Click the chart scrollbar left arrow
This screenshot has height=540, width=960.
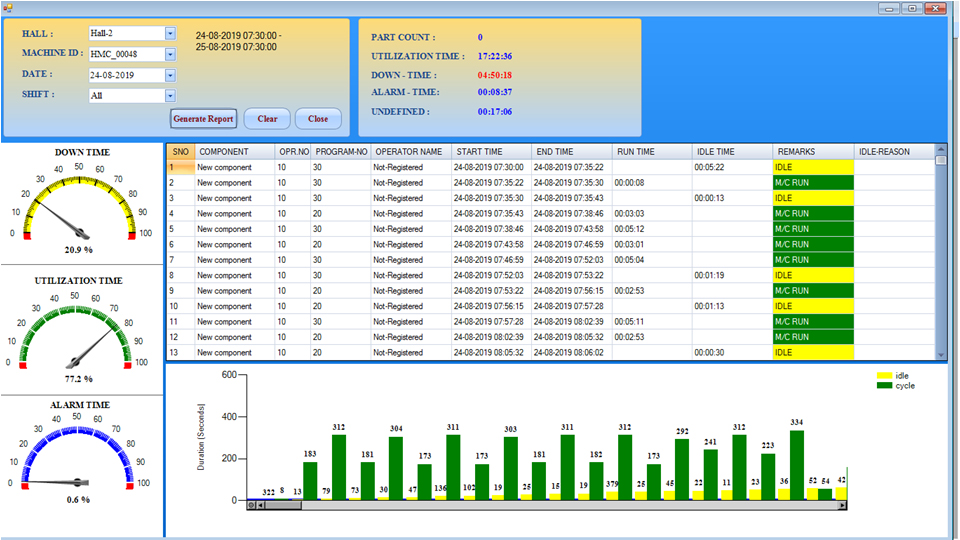pos(262,505)
